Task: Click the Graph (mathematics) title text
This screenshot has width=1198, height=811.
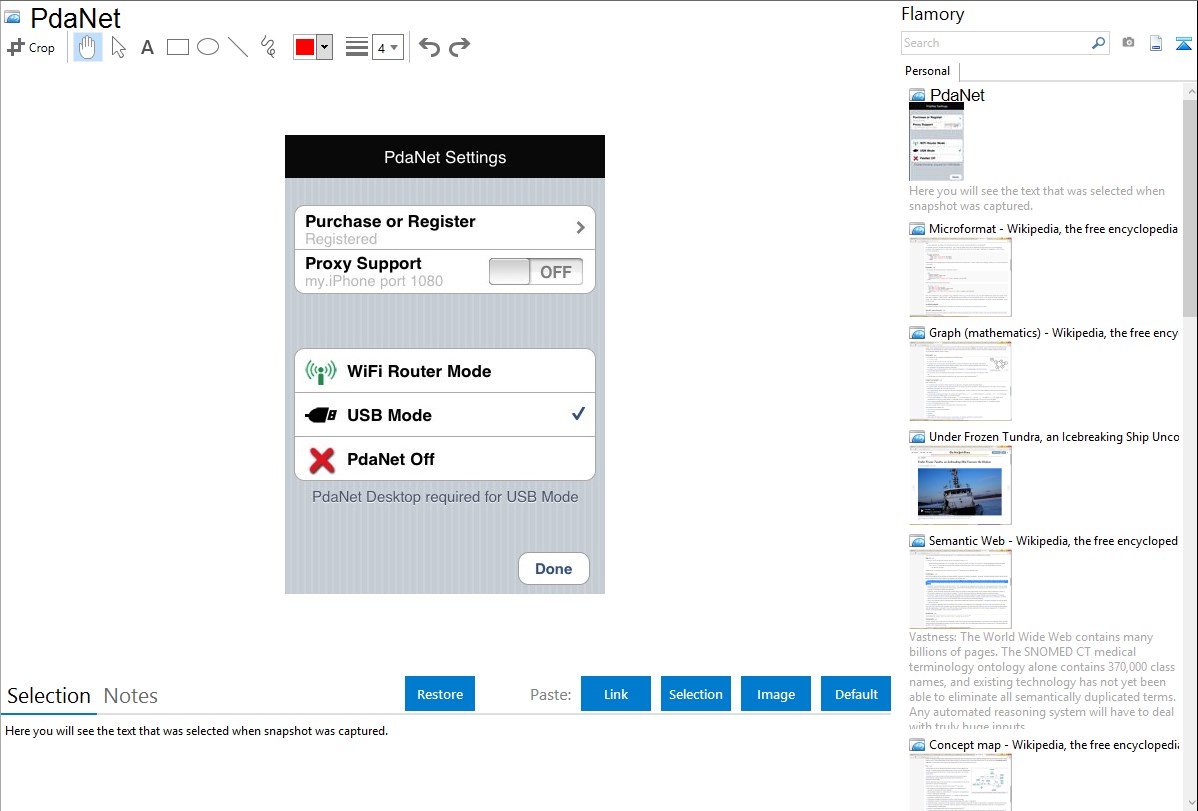Action: [1053, 333]
